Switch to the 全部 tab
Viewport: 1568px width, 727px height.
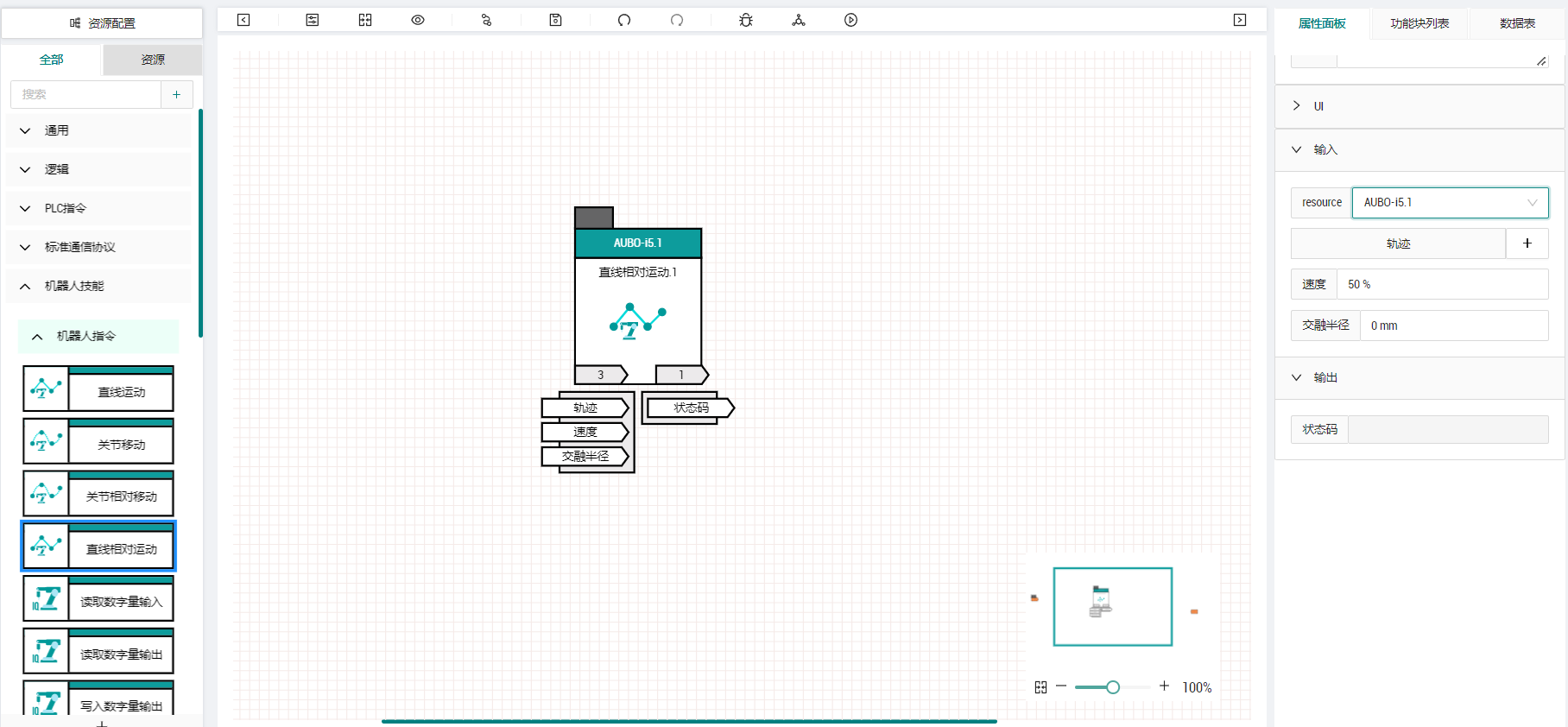[52, 60]
